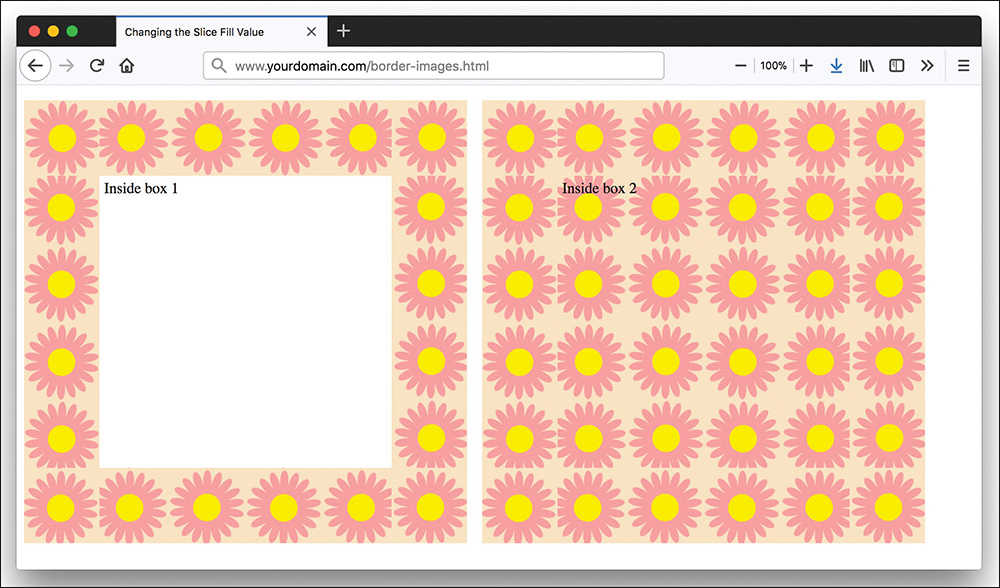Go to the browser home page
Image resolution: width=1000 pixels, height=588 pixels.
tap(127, 65)
